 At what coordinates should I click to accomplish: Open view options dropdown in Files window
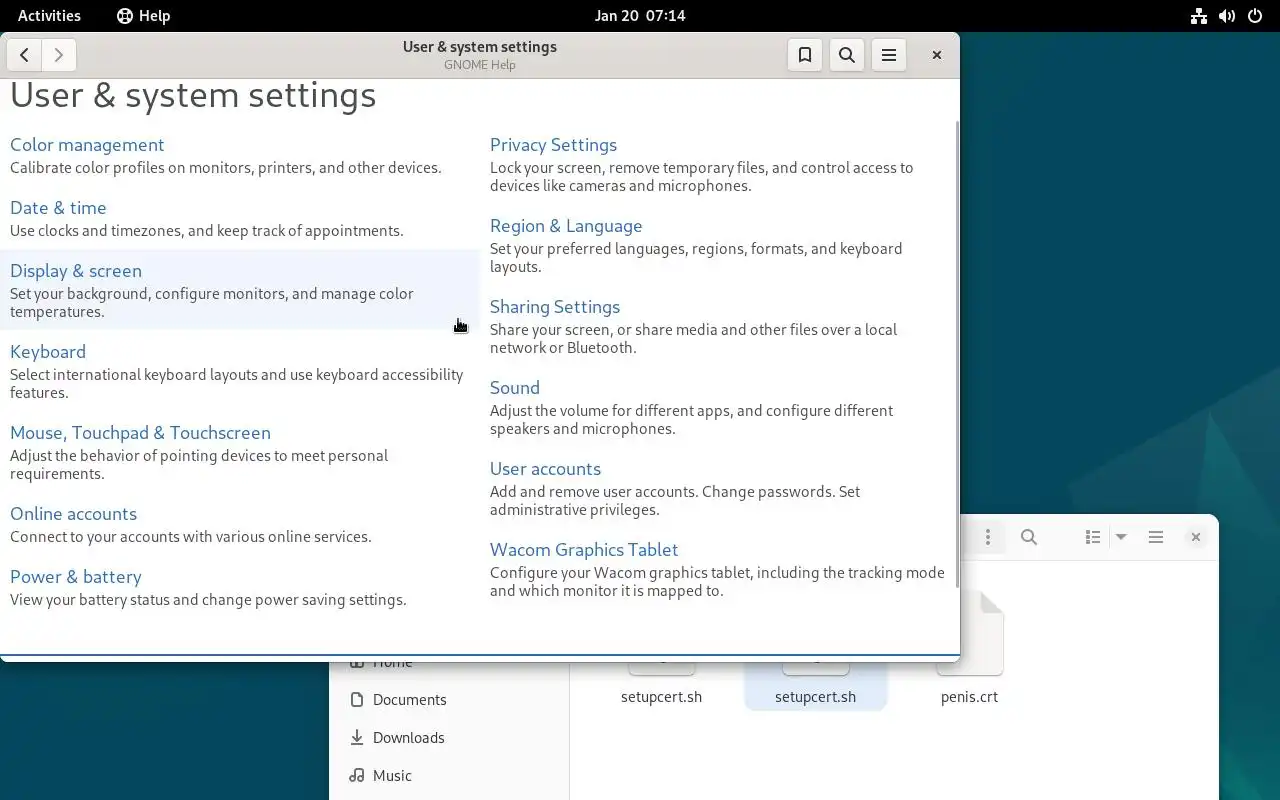pos(1121,537)
